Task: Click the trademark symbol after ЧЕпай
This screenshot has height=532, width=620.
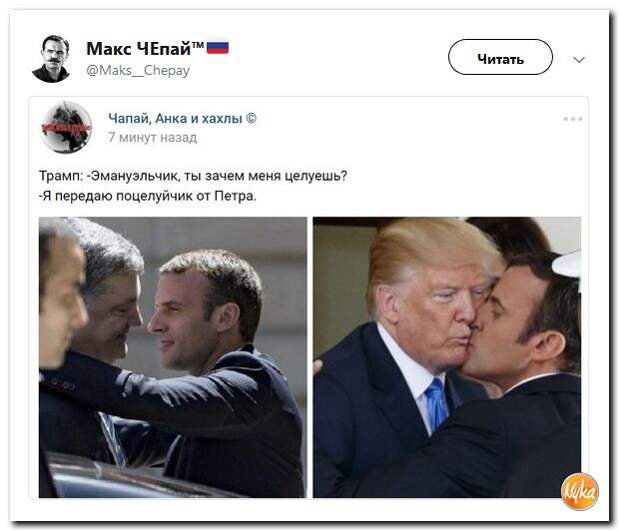Action: (198, 44)
